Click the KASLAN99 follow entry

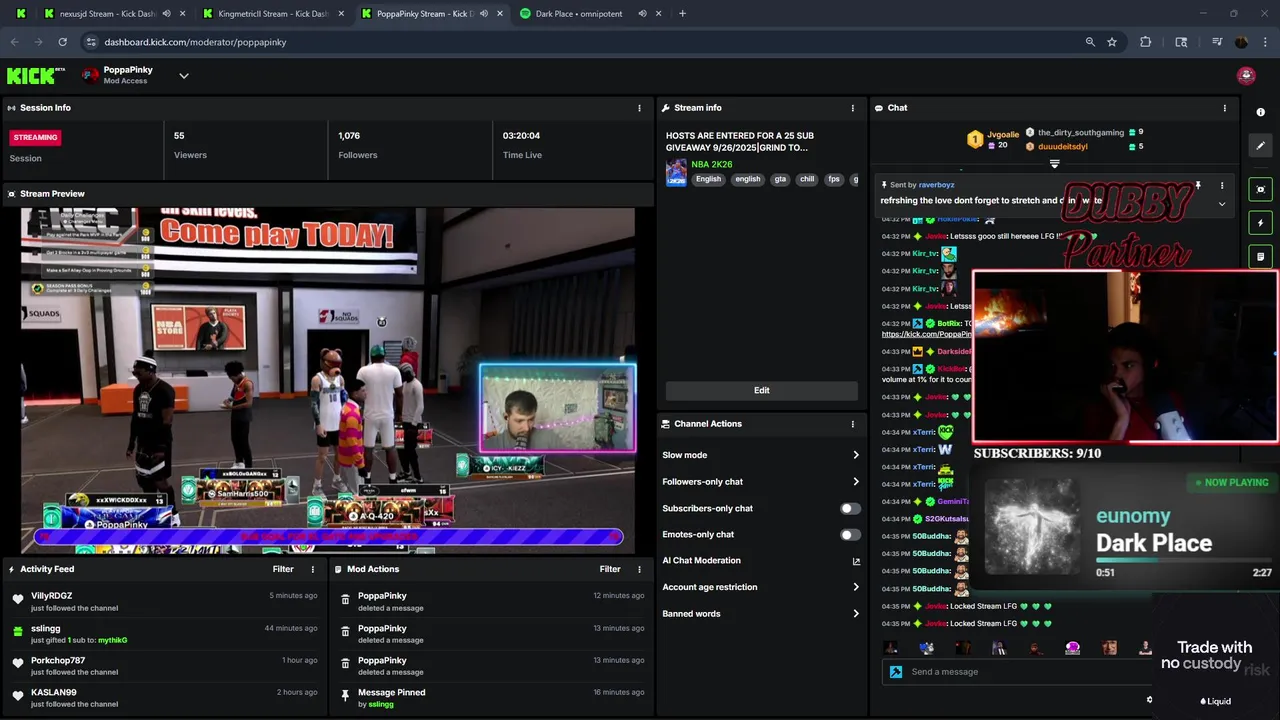pyautogui.click(x=164, y=698)
